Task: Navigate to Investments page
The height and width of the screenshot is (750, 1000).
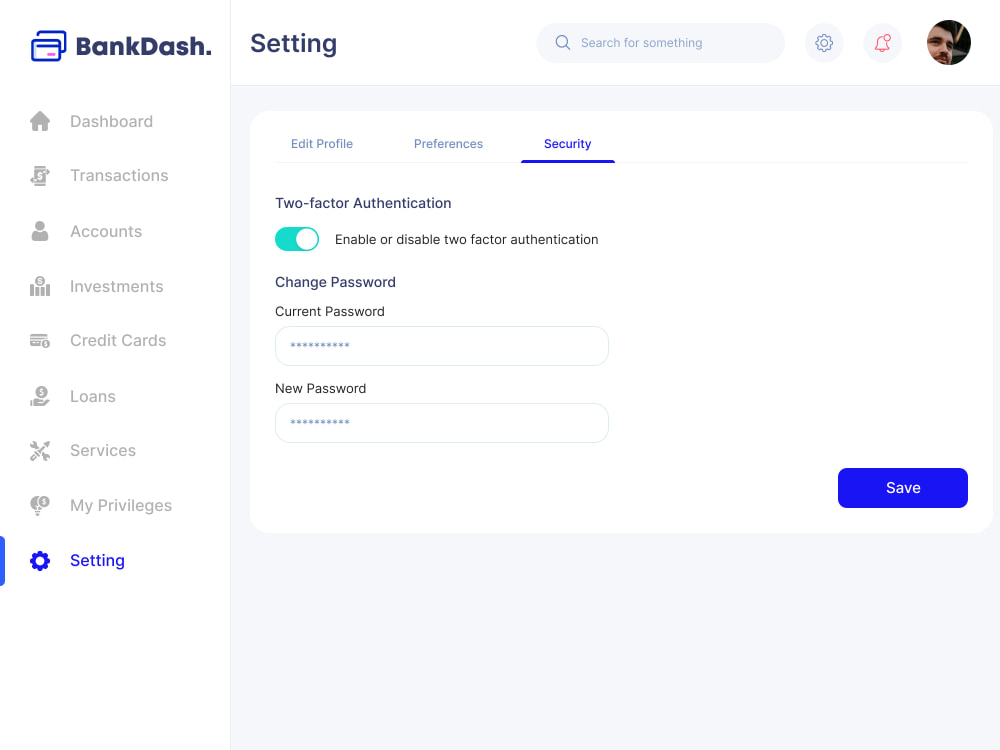Action: (117, 286)
